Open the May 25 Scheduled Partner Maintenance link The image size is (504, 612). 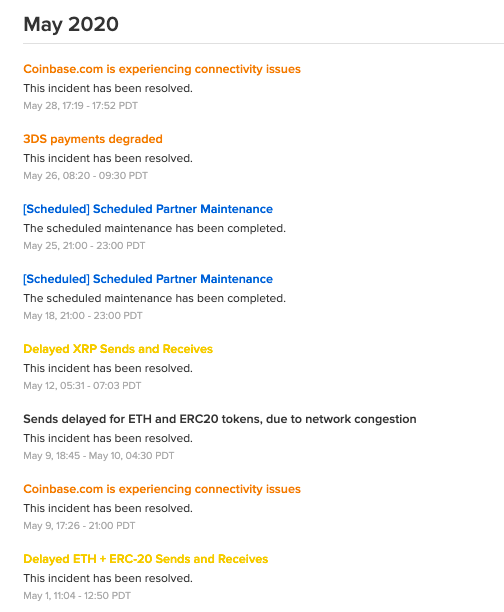click(148, 209)
